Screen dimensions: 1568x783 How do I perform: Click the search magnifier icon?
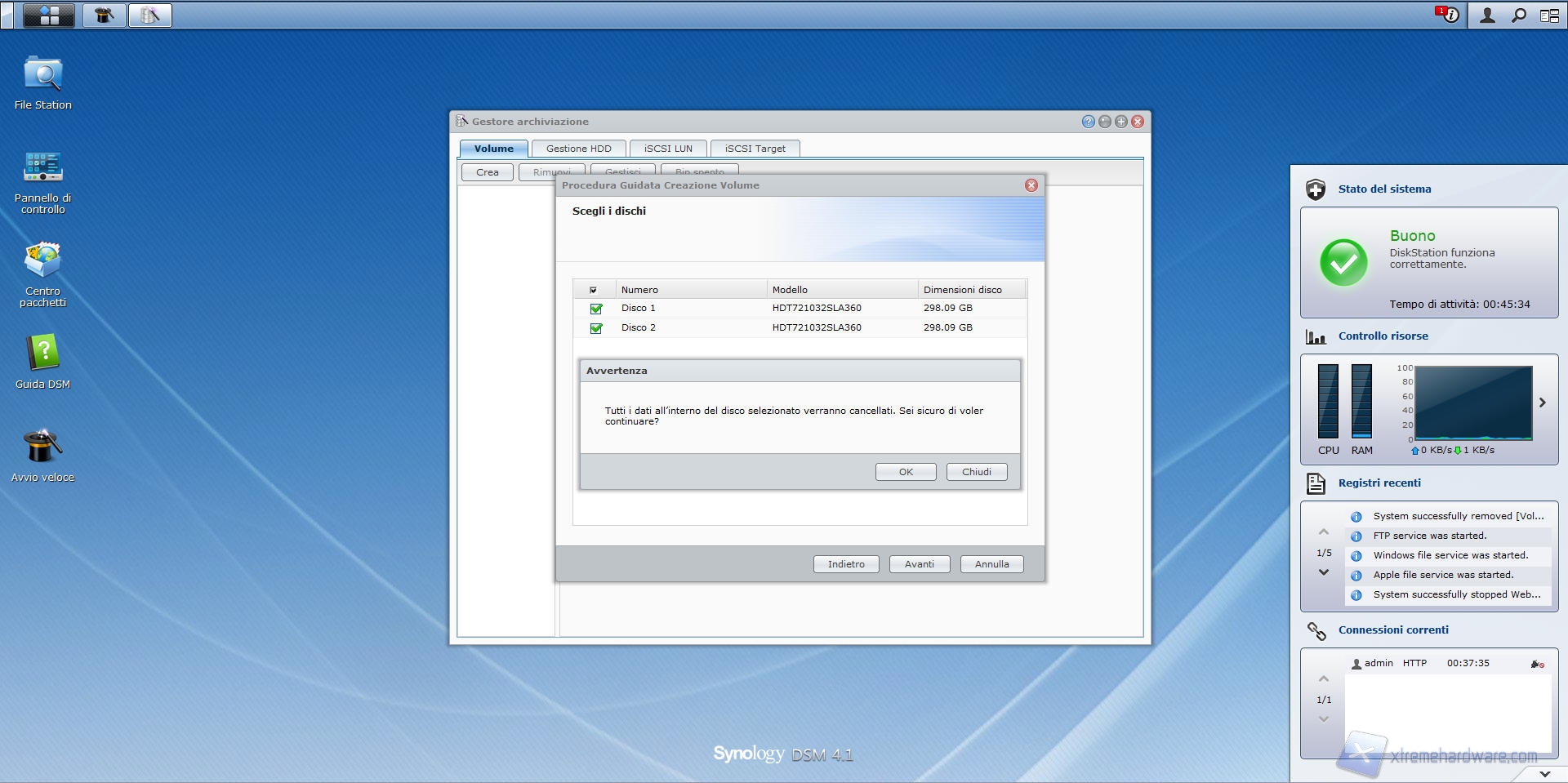pyautogui.click(x=1518, y=15)
